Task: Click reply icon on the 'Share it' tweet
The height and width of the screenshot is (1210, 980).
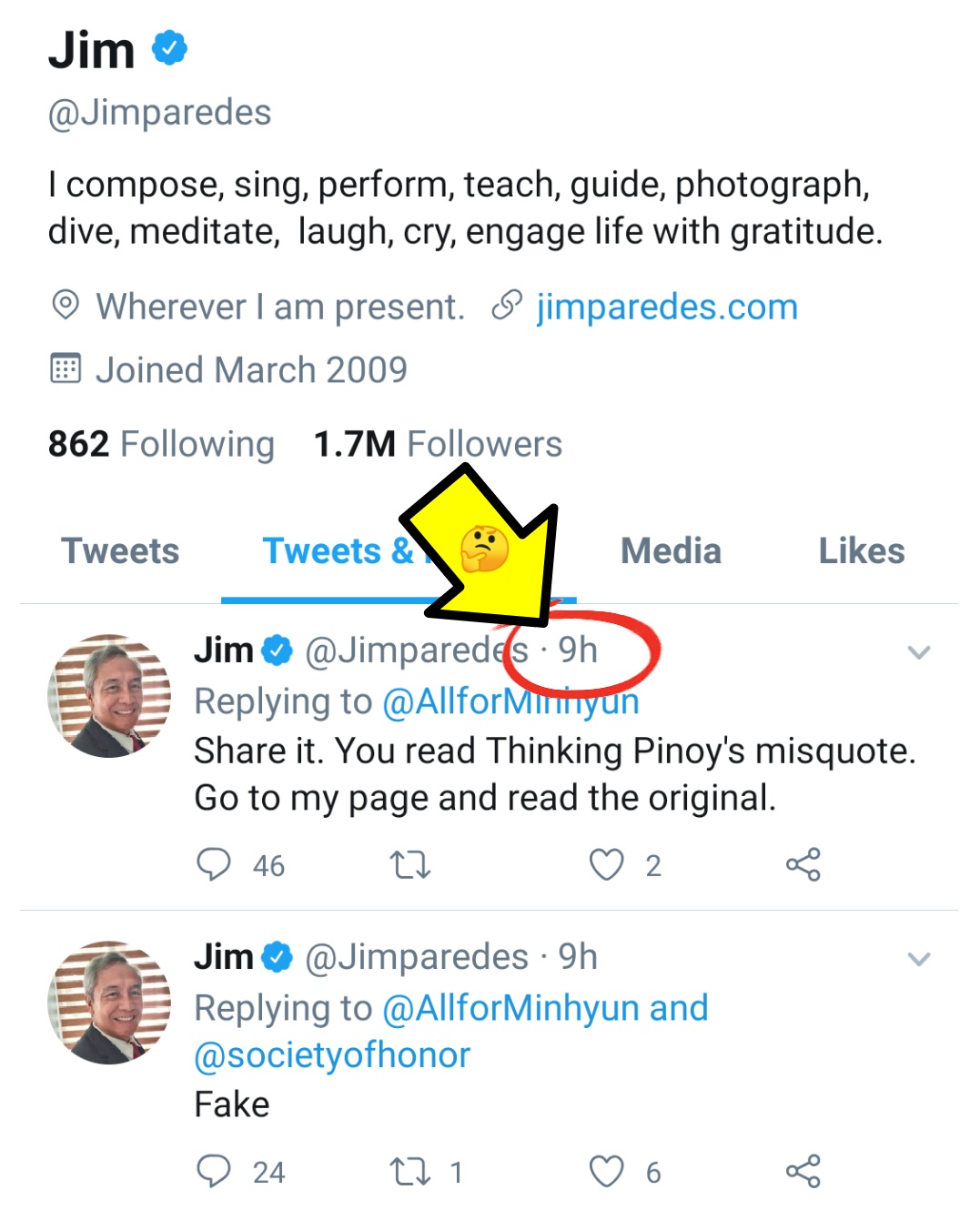Action: (x=214, y=864)
